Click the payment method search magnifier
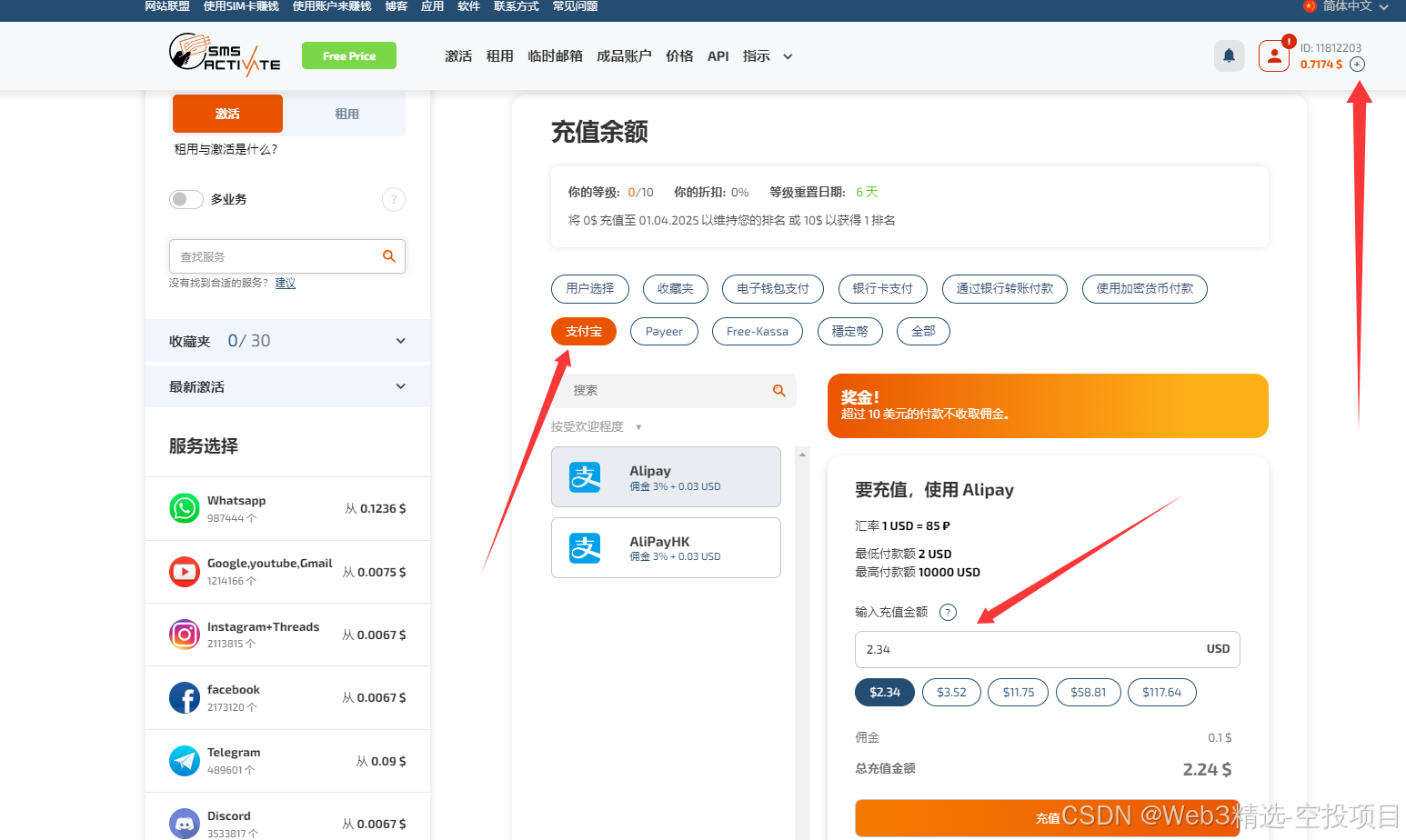 779,390
